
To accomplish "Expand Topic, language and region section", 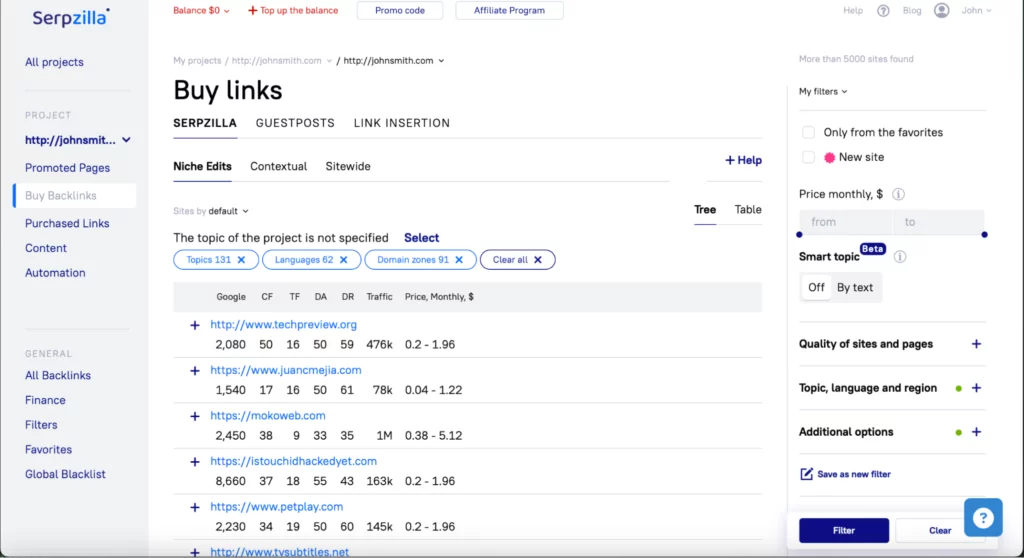I will [x=976, y=388].
